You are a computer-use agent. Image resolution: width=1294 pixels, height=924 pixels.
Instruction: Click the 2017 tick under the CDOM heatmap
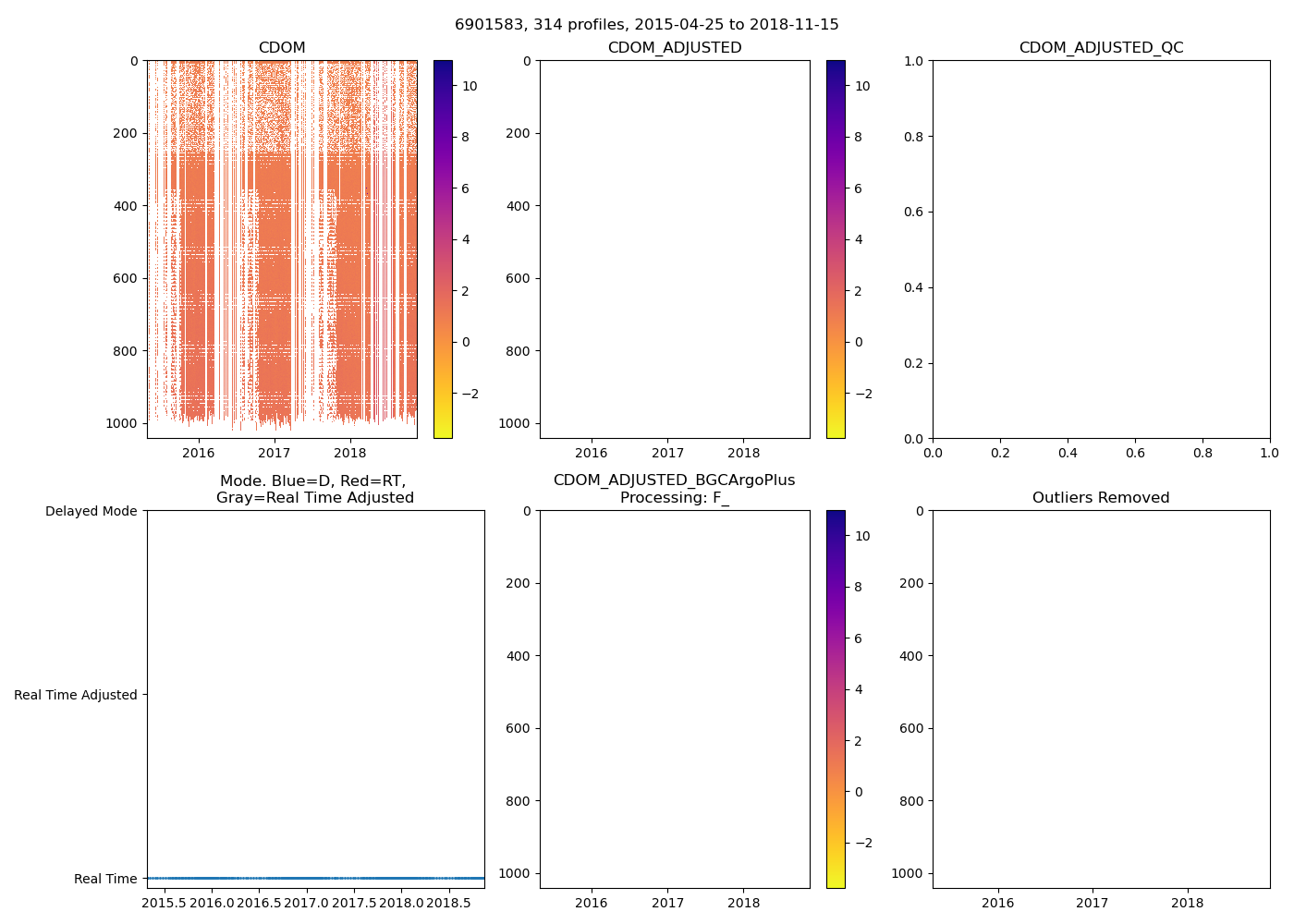coord(275,453)
